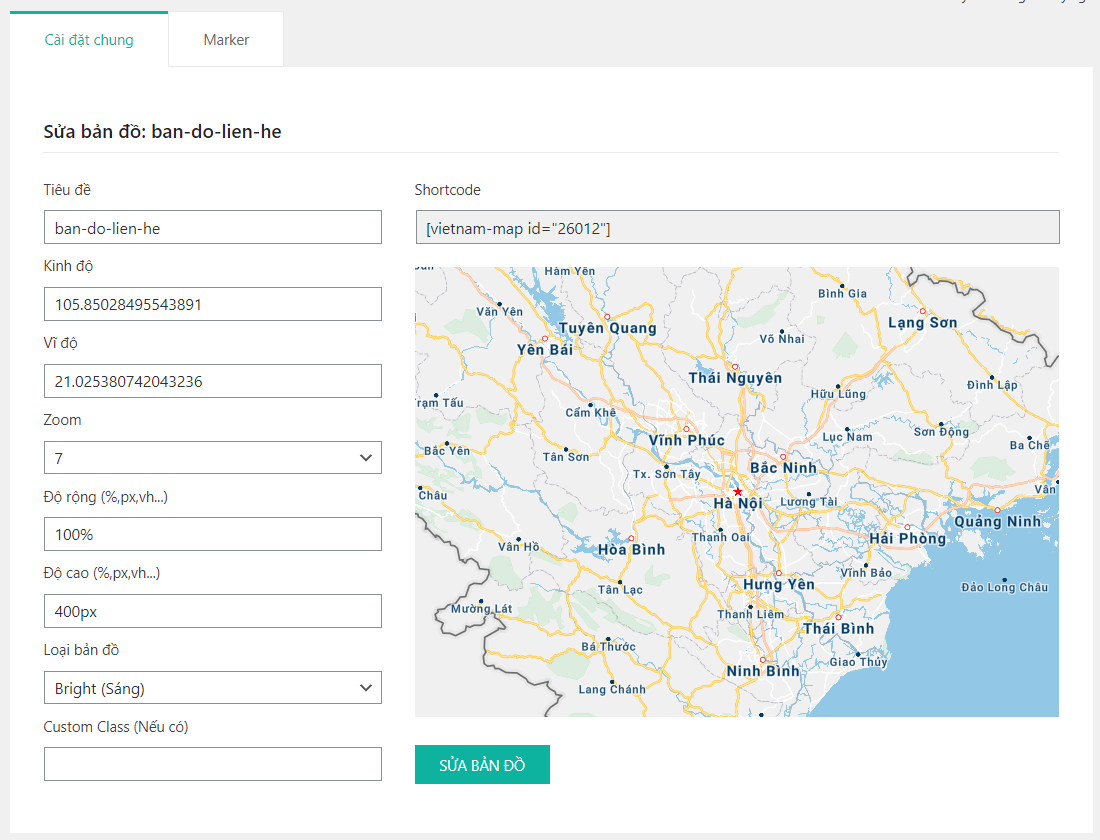Click the Lạng Sơn label on map
Viewport: 1100px width, 840px height.
tap(923, 323)
